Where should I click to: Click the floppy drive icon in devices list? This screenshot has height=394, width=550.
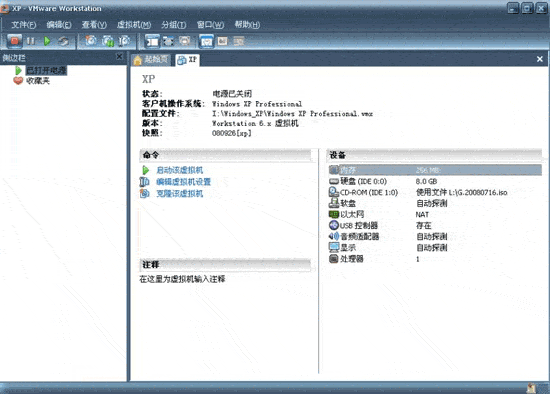pos(334,203)
